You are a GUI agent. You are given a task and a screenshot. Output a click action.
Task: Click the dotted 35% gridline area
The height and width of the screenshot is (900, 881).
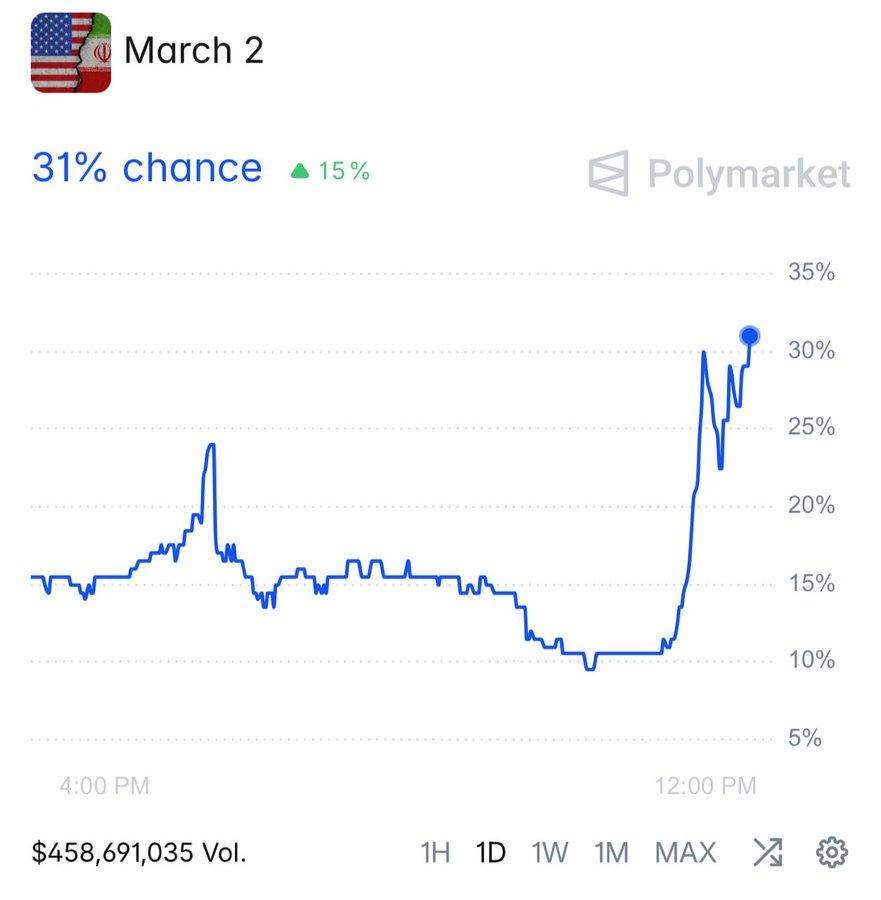tap(400, 271)
